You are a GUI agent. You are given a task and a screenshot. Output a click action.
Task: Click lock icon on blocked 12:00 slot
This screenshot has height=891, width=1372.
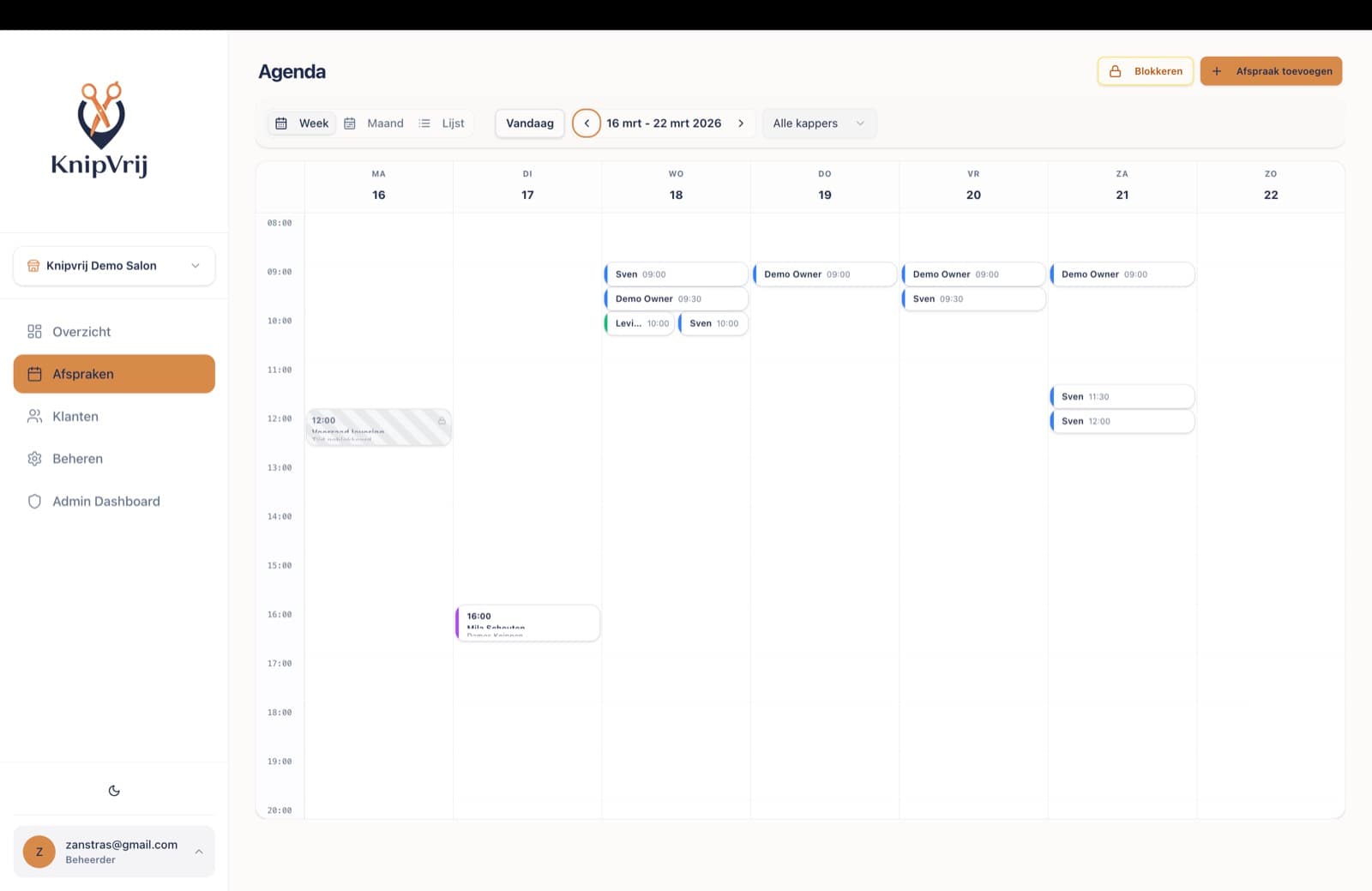tap(442, 421)
